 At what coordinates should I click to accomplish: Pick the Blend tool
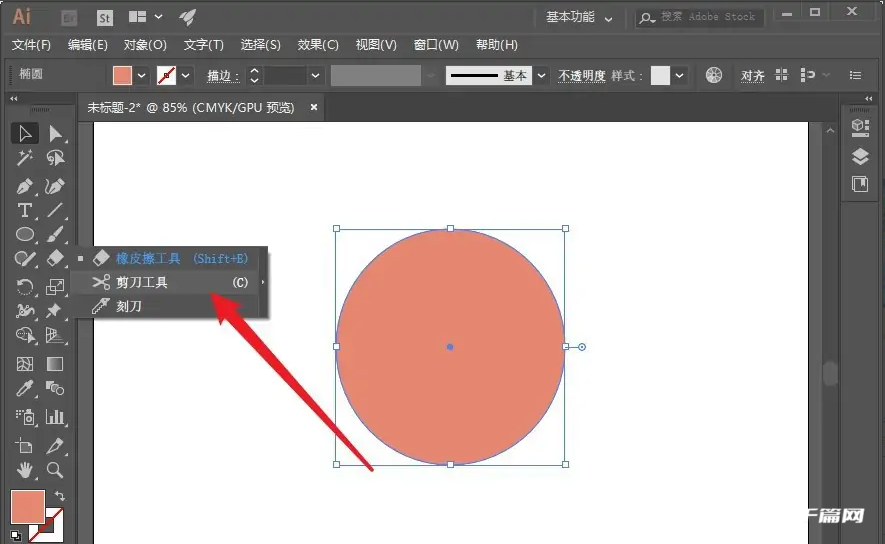coord(55,388)
